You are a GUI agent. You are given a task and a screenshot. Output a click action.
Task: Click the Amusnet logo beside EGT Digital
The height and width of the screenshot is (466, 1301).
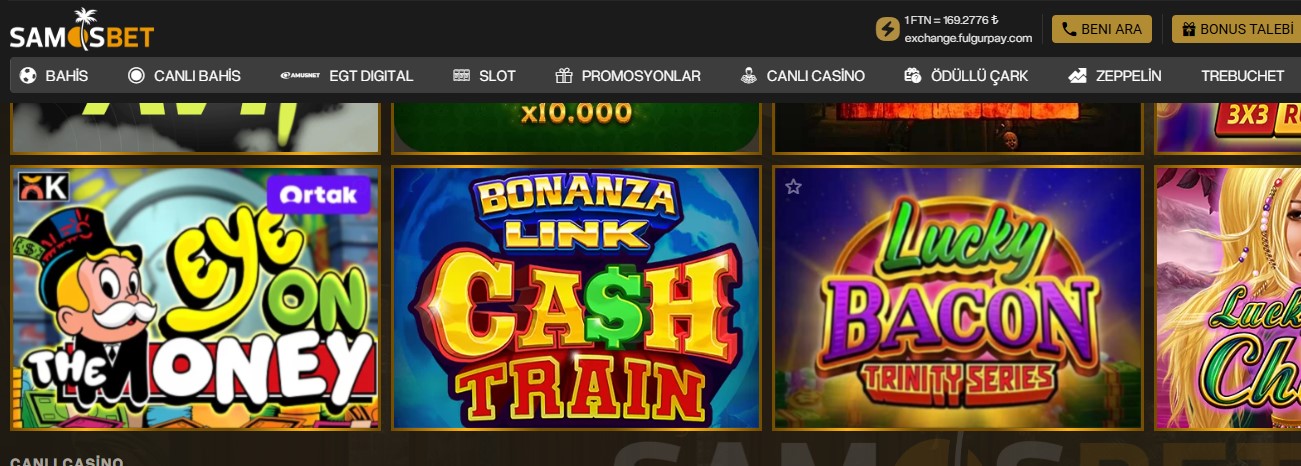point(300,75)
